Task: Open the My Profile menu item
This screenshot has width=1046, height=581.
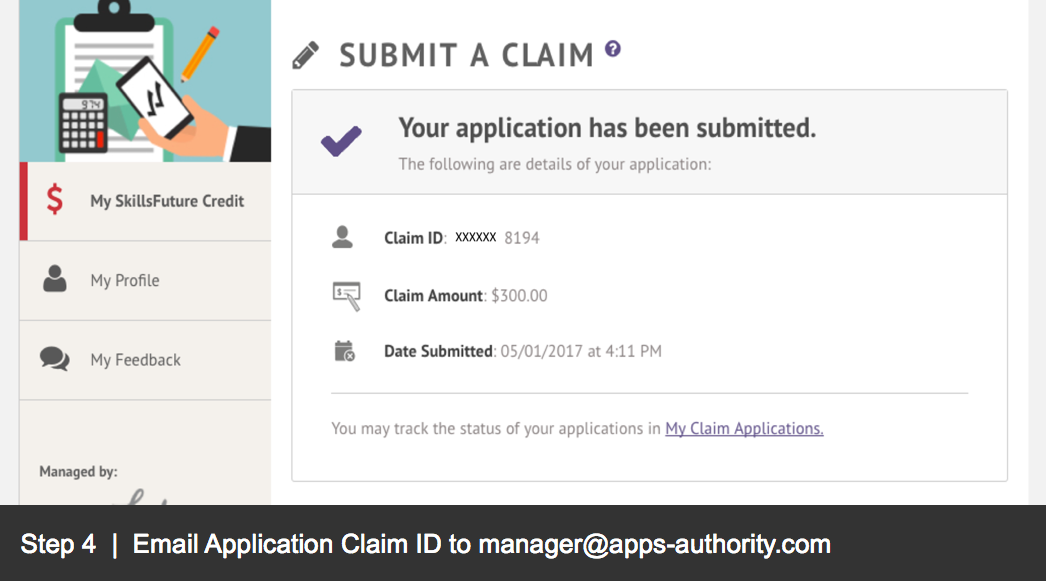Action: [x=145, y=281]
